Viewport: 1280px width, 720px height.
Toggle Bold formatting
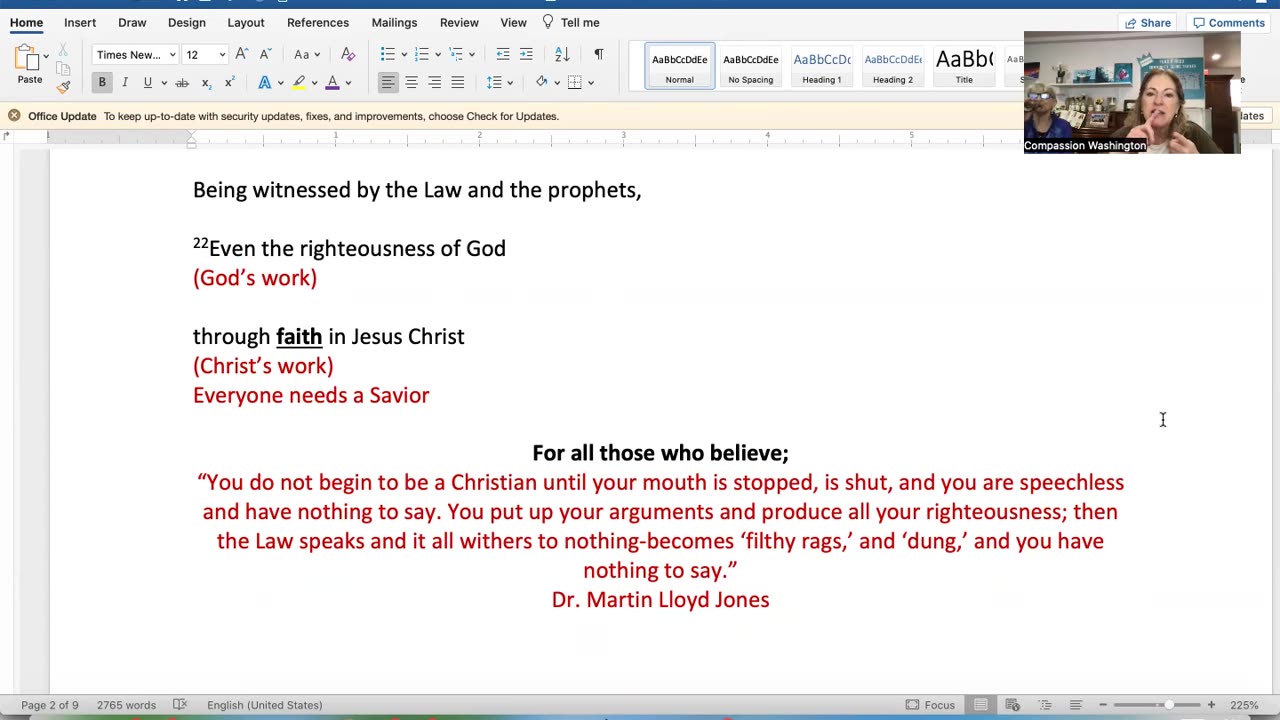click(102, 82)
